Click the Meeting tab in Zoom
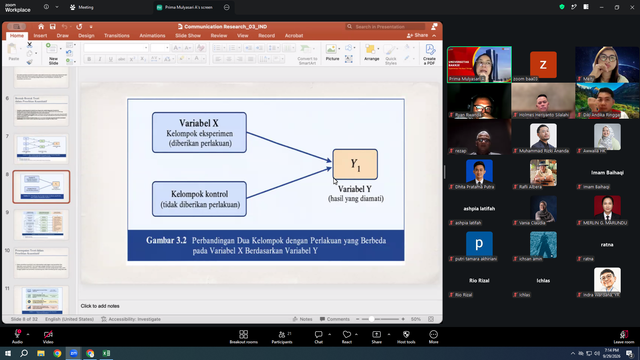 pyautogui.click(x=82, y=7)
